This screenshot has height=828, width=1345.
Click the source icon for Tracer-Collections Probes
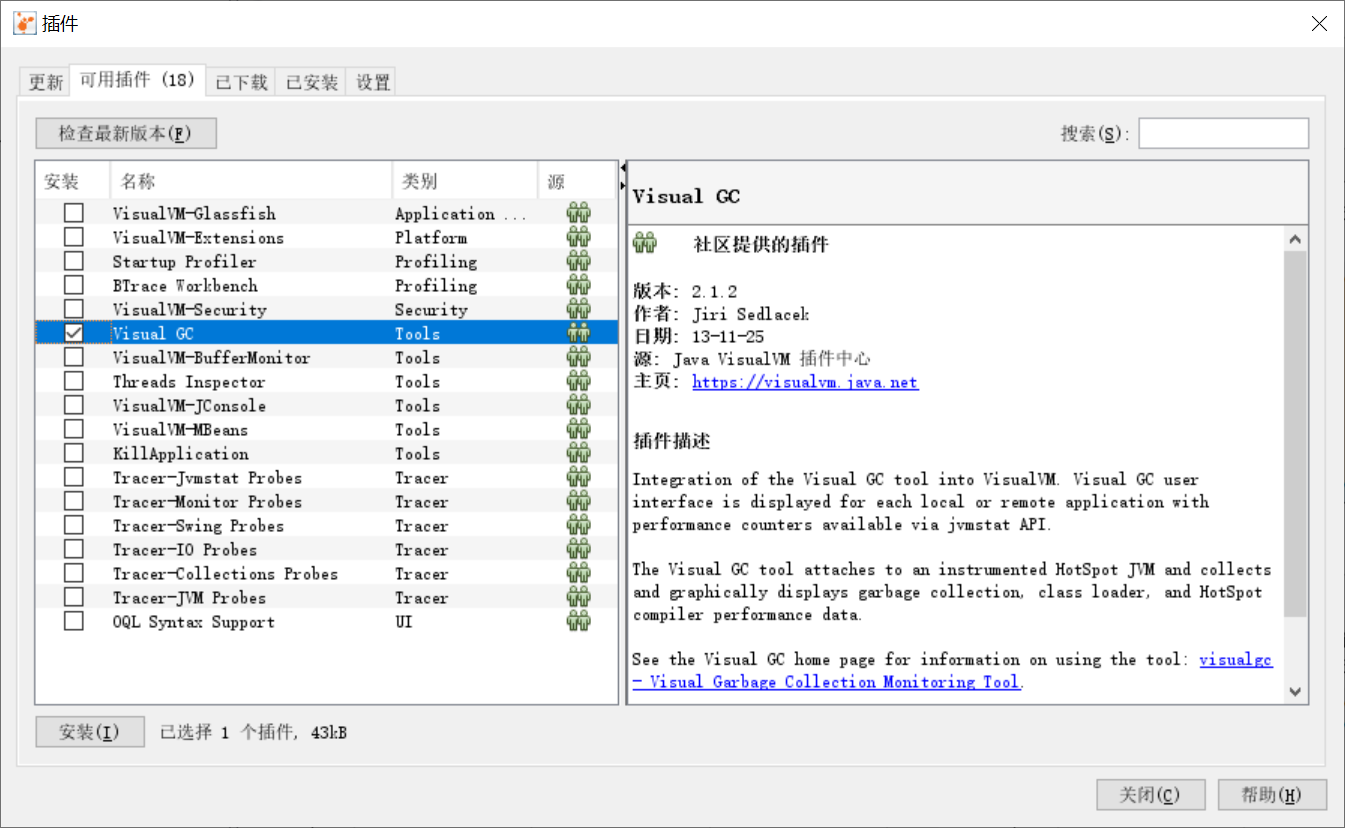pyautogui.click(x=578, y=573)
